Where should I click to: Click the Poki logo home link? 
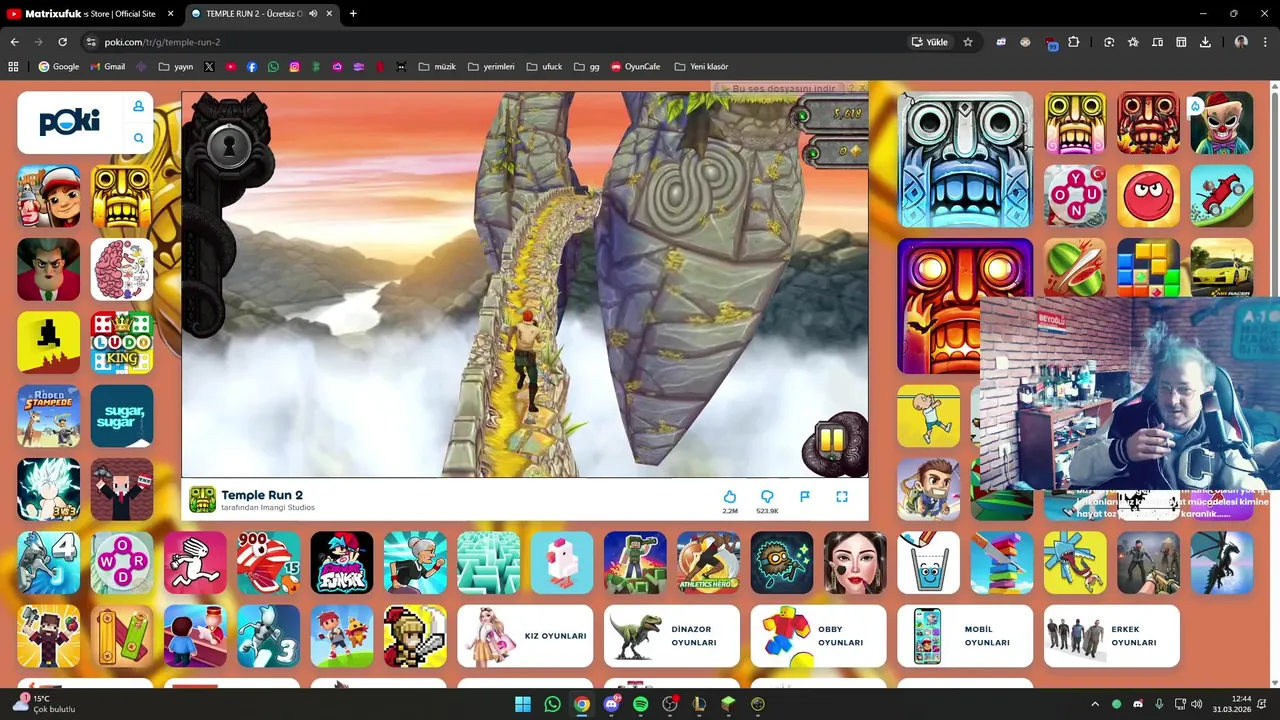[x=70, y=122]
